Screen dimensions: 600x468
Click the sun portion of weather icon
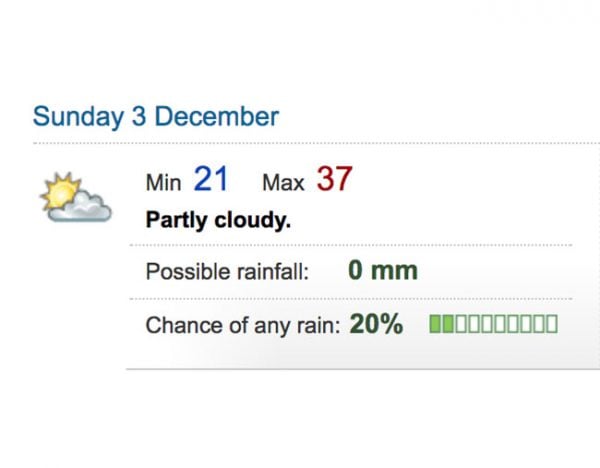61,191
